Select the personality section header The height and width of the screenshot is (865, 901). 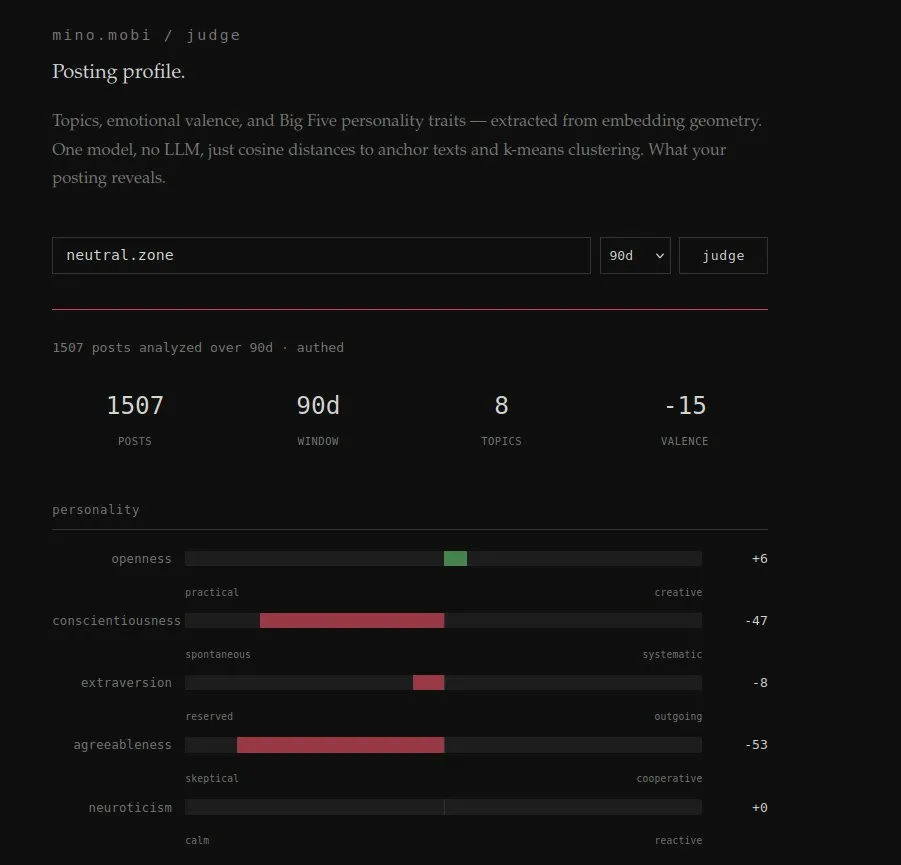[x=95, y=509]
